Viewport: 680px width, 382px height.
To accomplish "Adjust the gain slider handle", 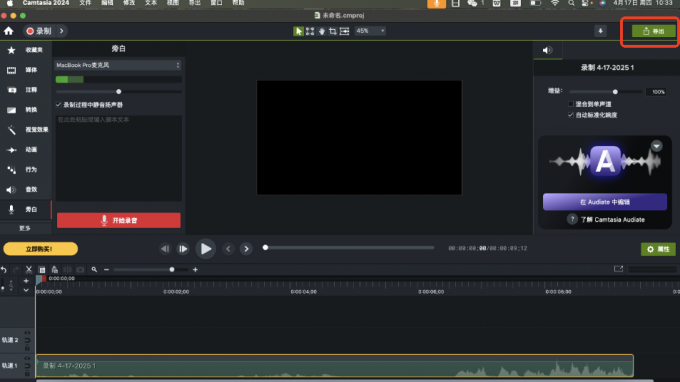I will click(615, 92).
